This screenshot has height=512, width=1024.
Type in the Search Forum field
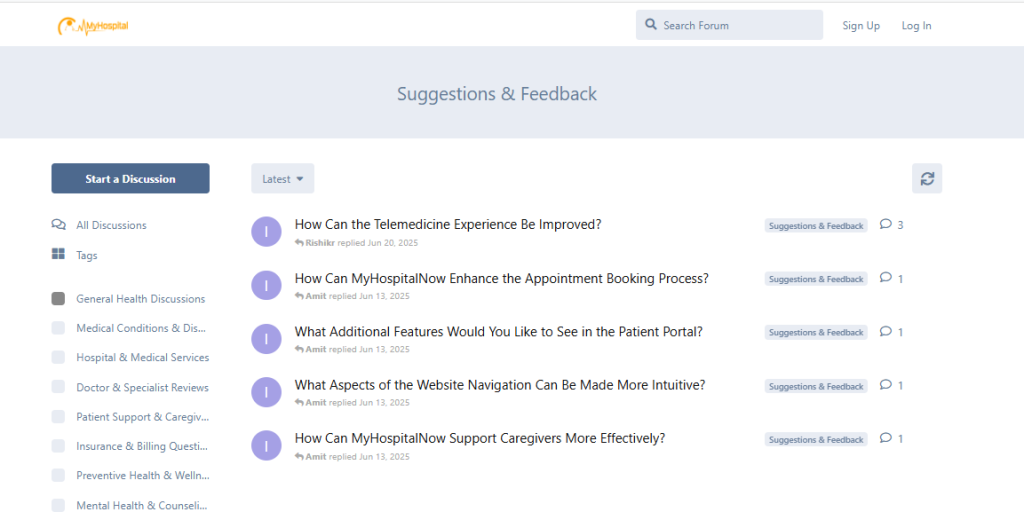(x=740, y=25)
